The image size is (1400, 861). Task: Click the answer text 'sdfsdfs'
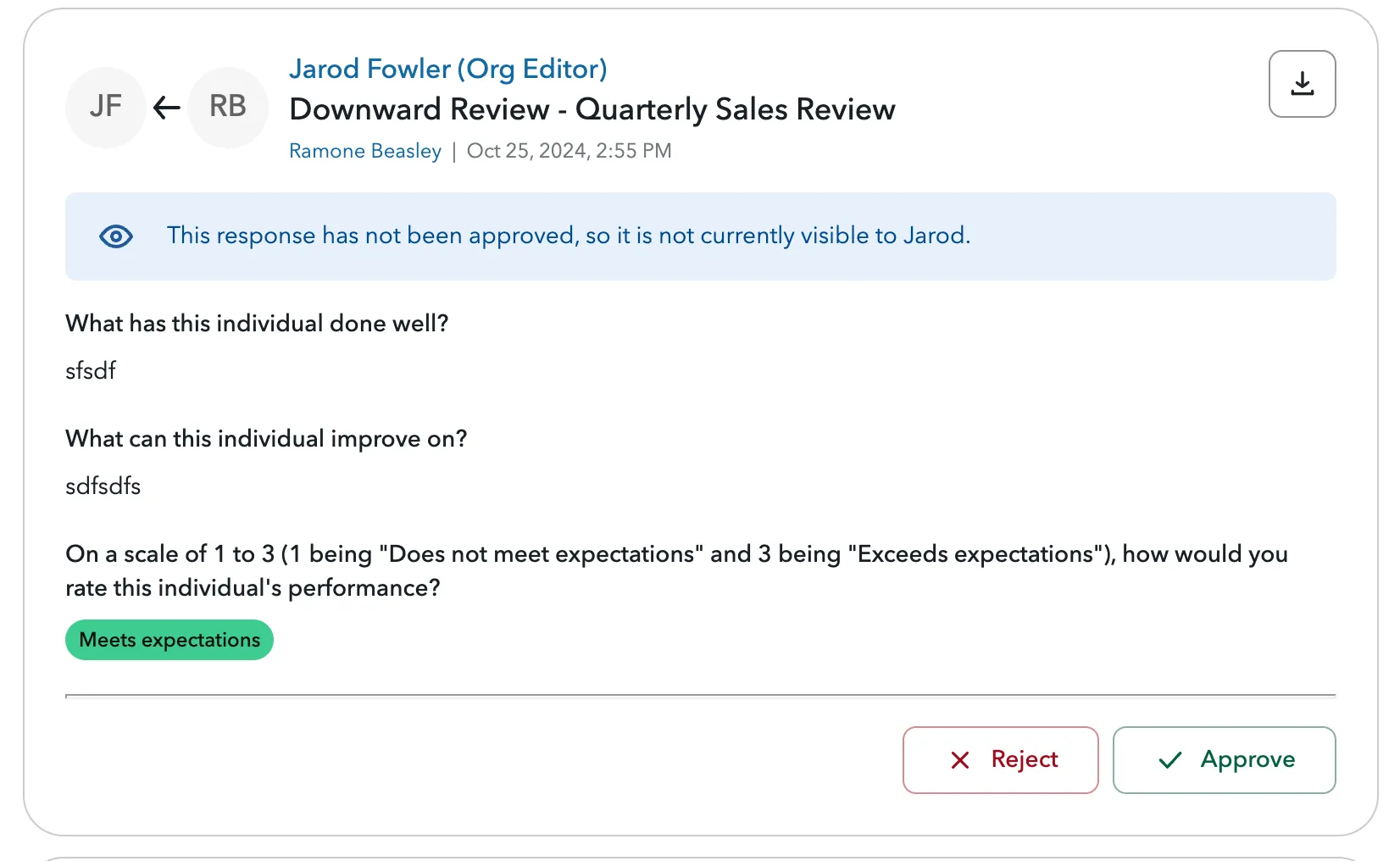(x=103, y=486)
